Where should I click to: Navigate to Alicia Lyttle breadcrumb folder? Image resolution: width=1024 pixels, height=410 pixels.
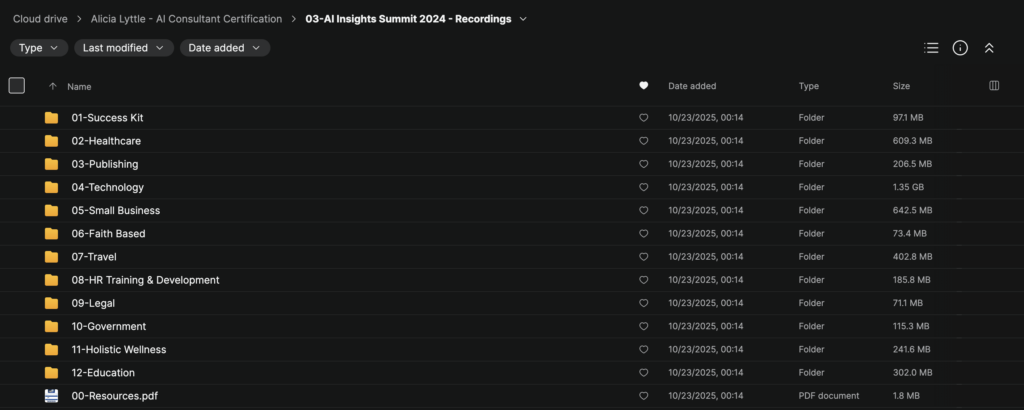click(193, 19)
